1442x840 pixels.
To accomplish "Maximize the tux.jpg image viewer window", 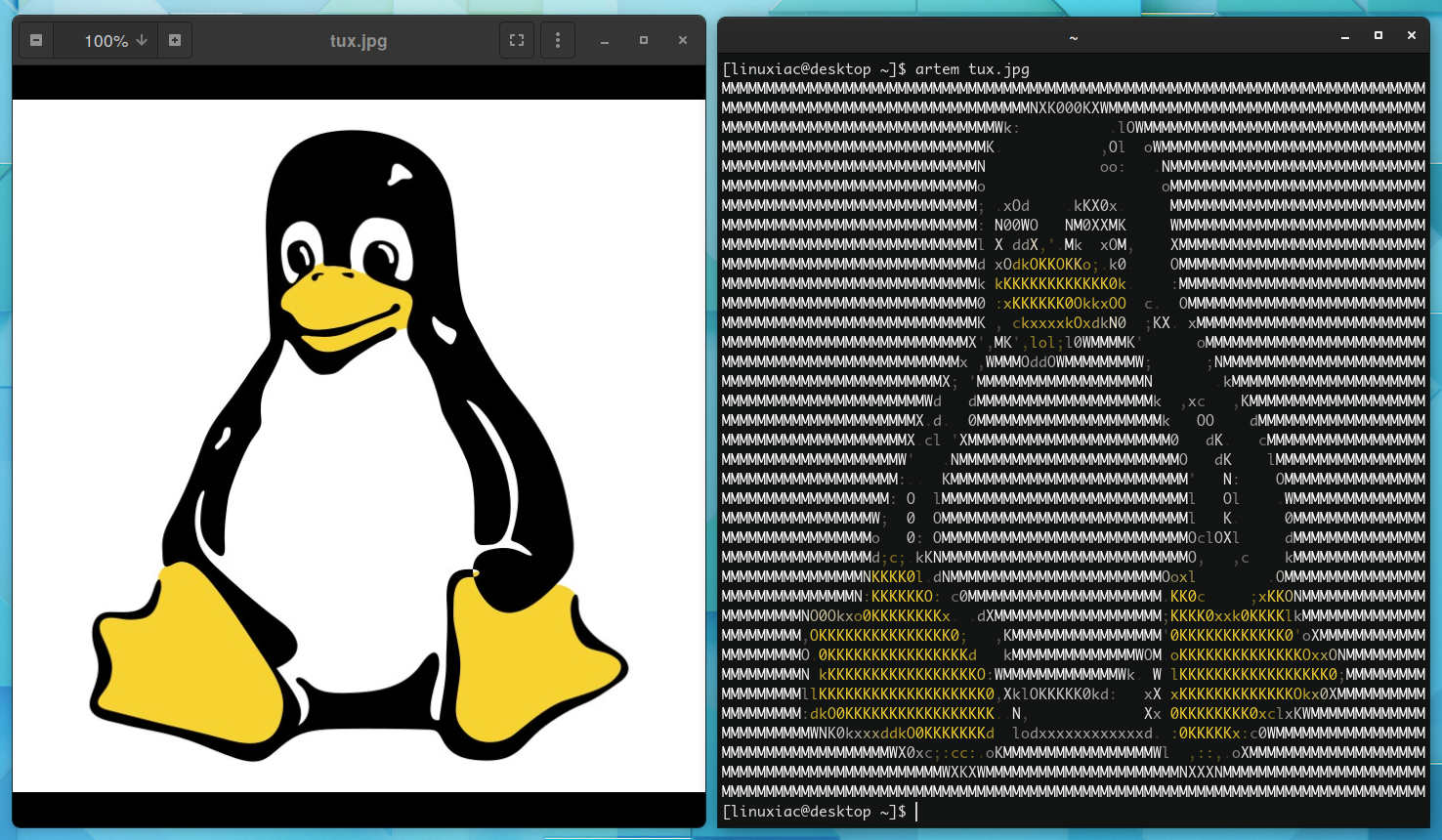I will point(644,40).
